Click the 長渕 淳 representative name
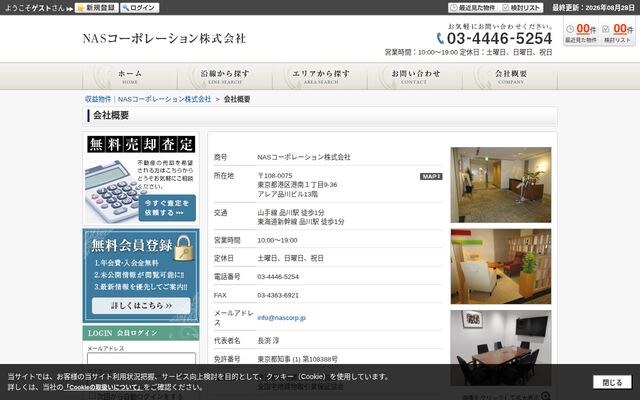This screenshot has width=640, height=400. (x=268, y=340)
